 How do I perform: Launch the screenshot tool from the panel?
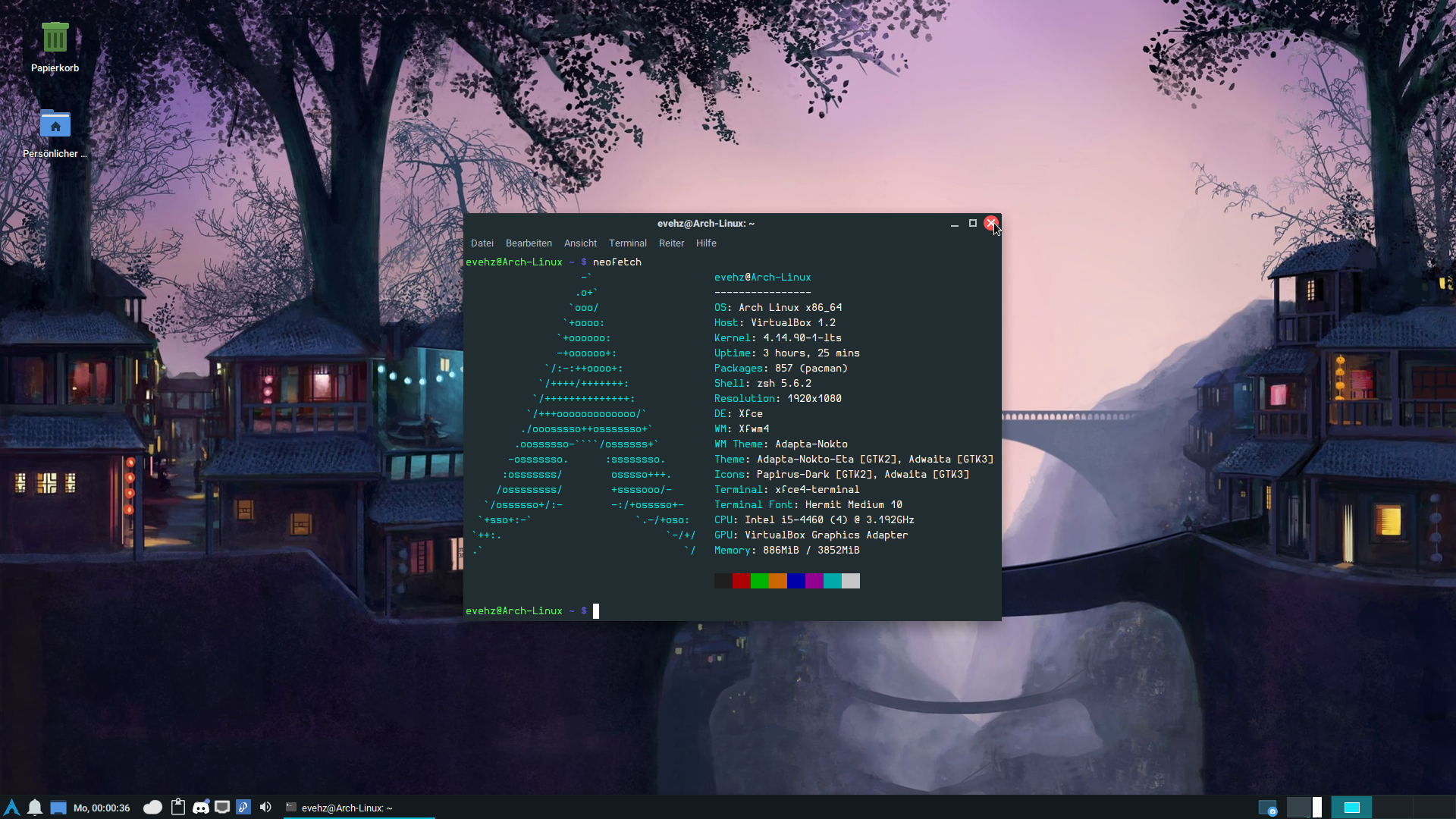click(1268, 808)
